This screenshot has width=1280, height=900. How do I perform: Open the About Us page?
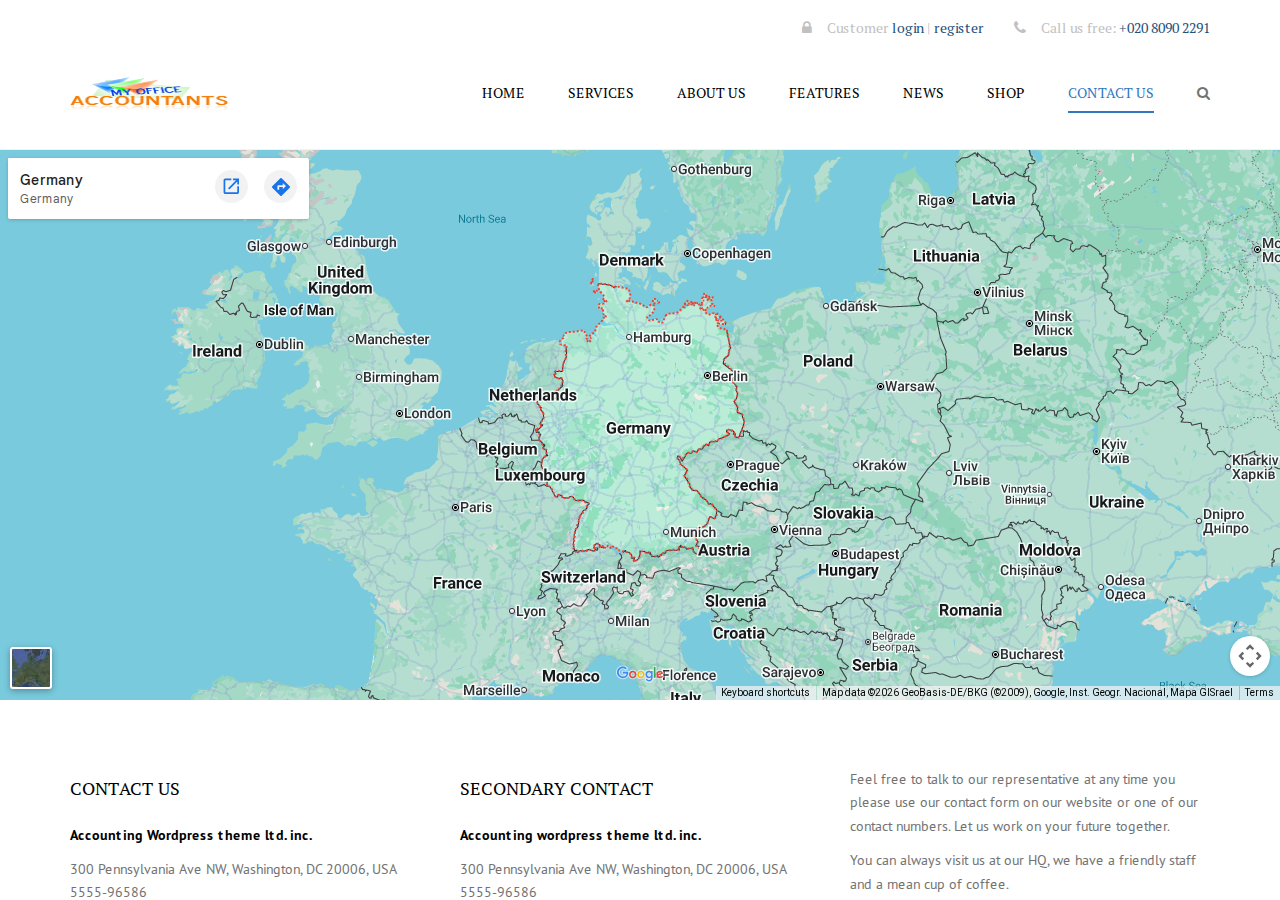click(711, 93)
